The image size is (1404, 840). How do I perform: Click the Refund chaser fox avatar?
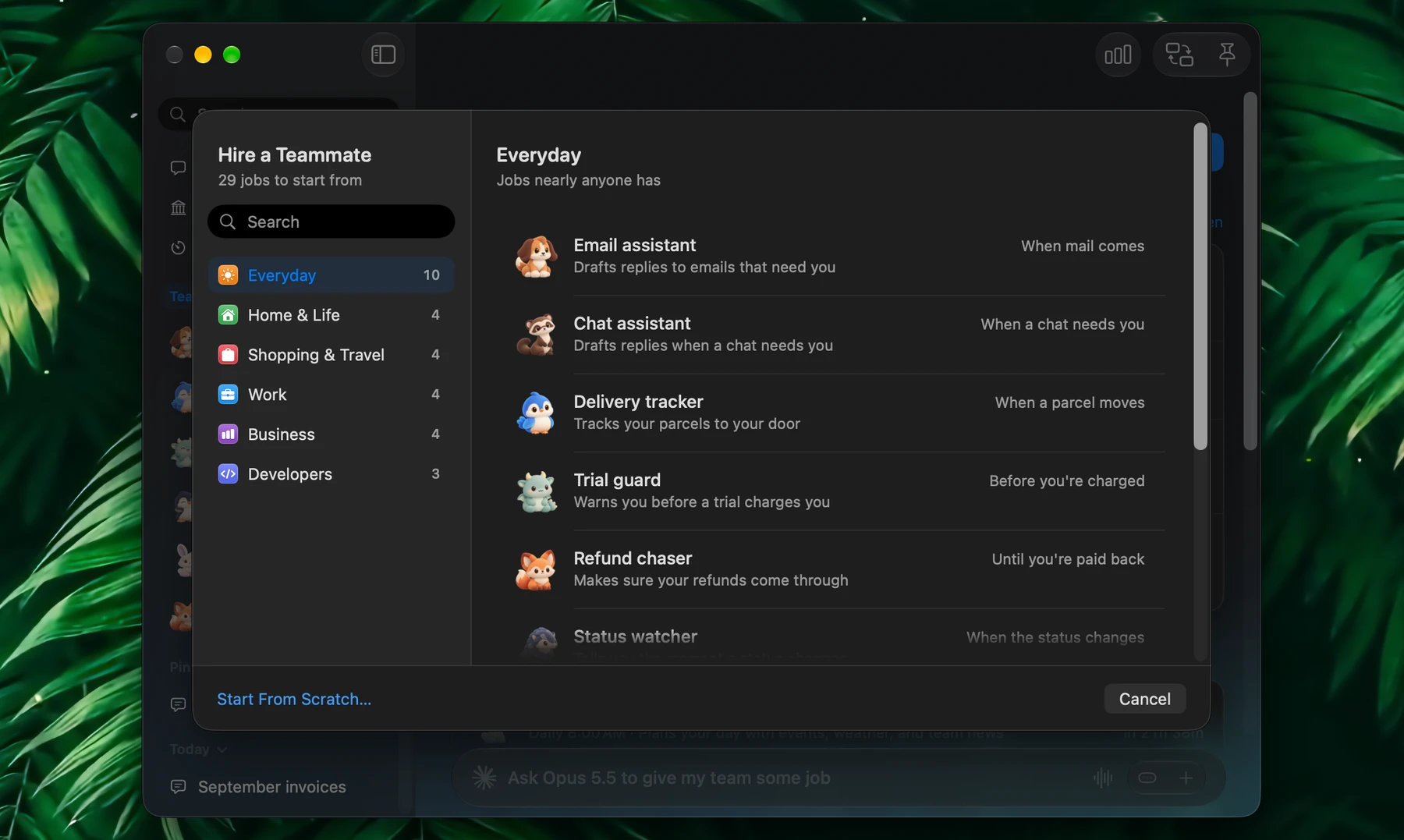(536, 569)
